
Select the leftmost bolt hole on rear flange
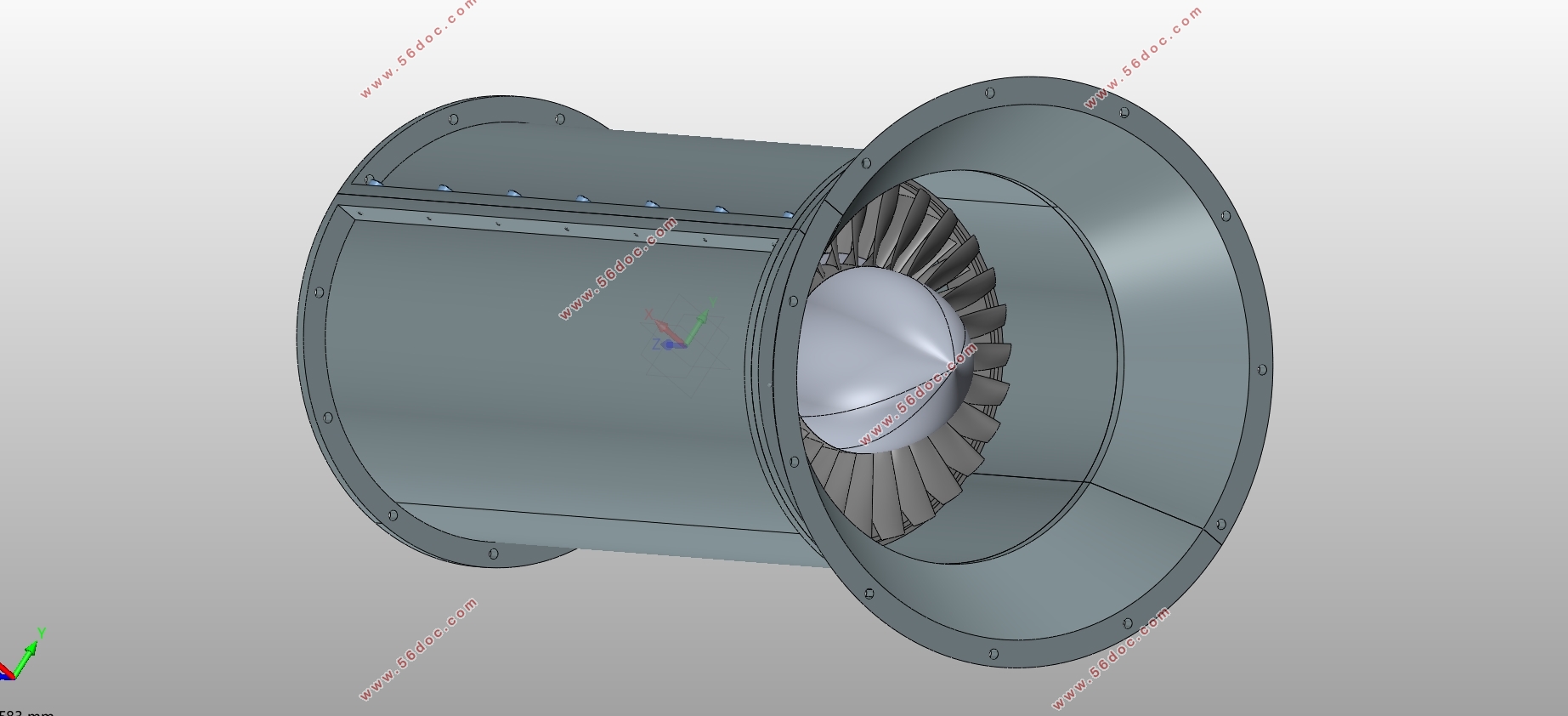(320, 293)
